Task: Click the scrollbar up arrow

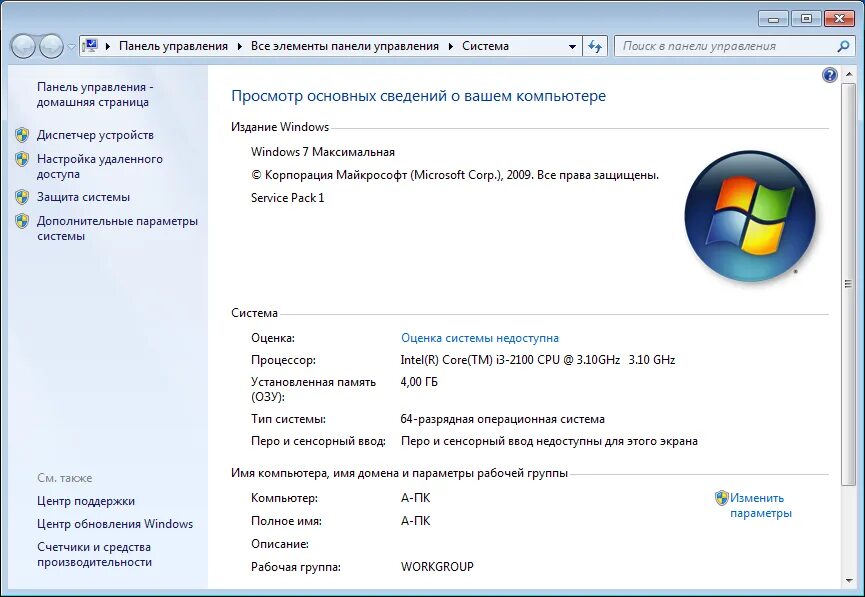Action: [848, 76]
